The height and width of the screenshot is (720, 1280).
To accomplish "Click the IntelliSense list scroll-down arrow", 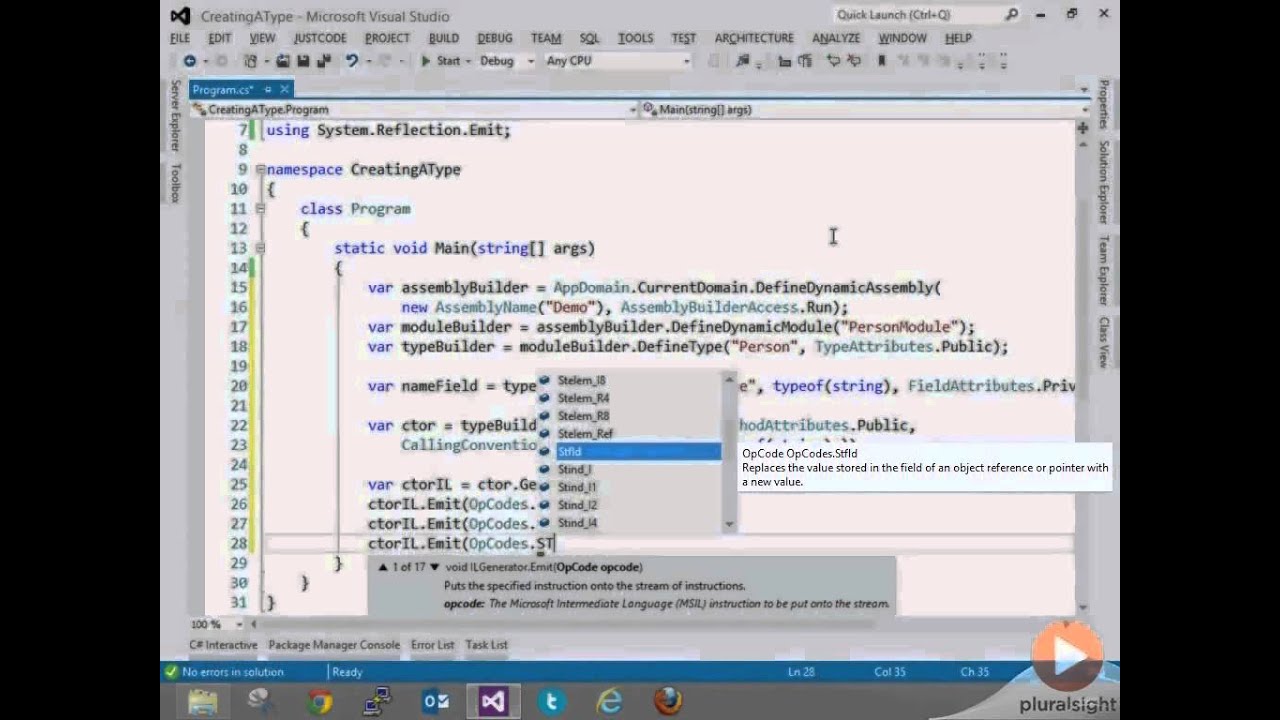I will pyautogui.click(x=729, y=524).
